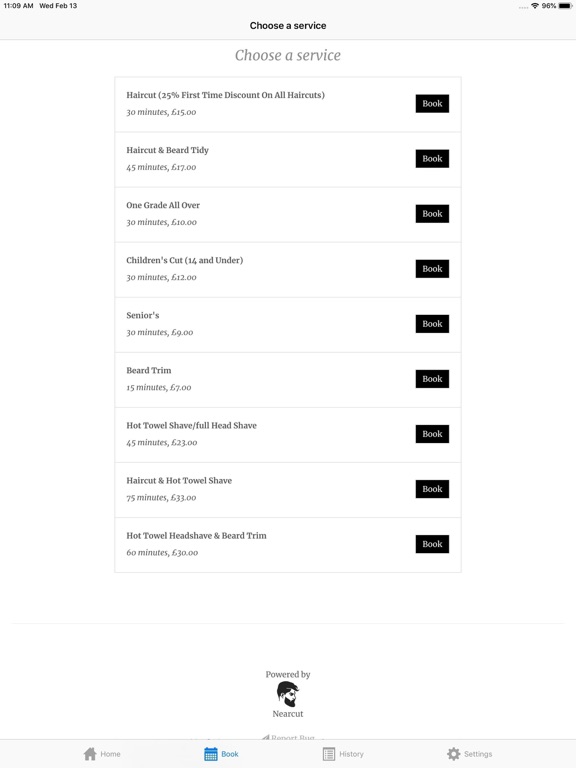Book Hot Towel Headshave & Beard Trim
This screenshot has height=768, width=576.
coord(432,544)
